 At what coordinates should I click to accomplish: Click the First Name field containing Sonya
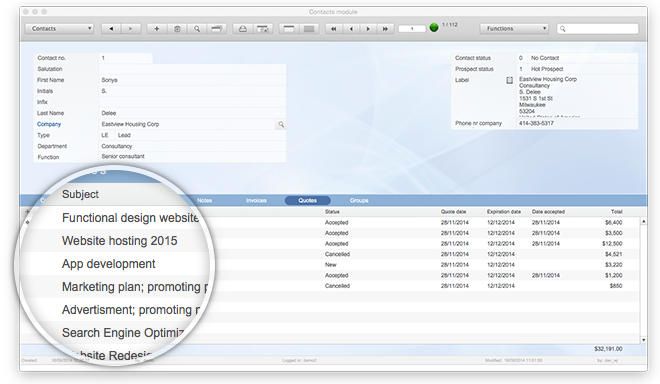(x=192, y=80)
